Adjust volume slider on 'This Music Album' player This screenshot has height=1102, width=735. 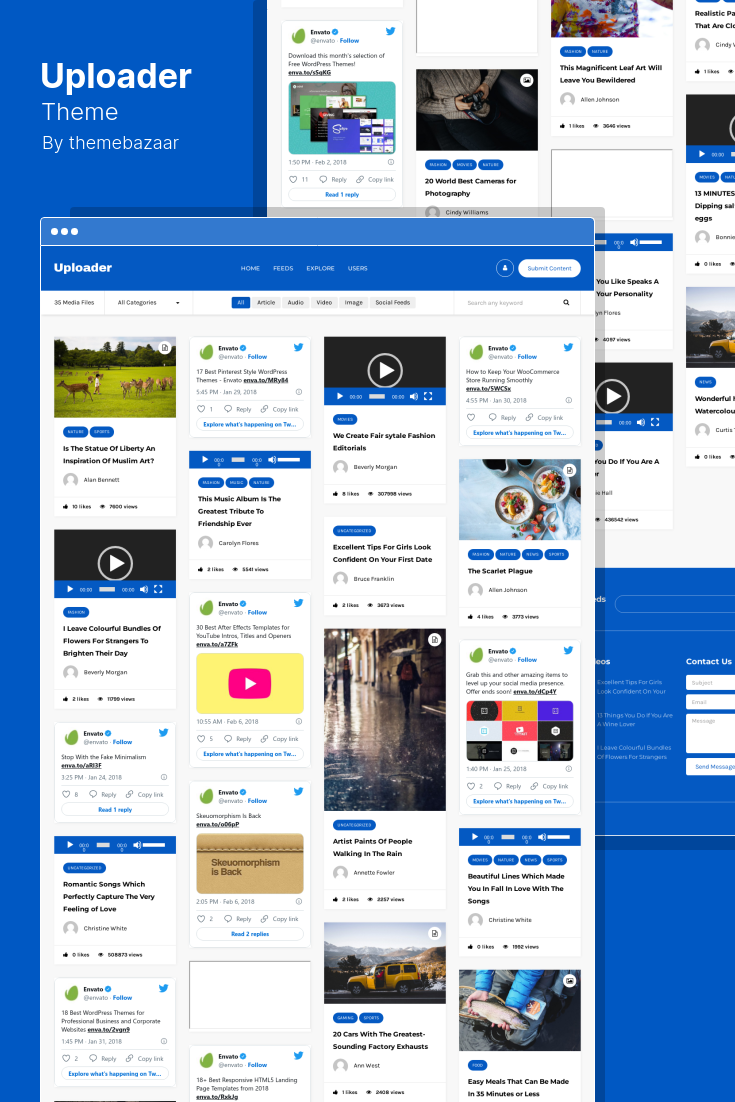289,460
